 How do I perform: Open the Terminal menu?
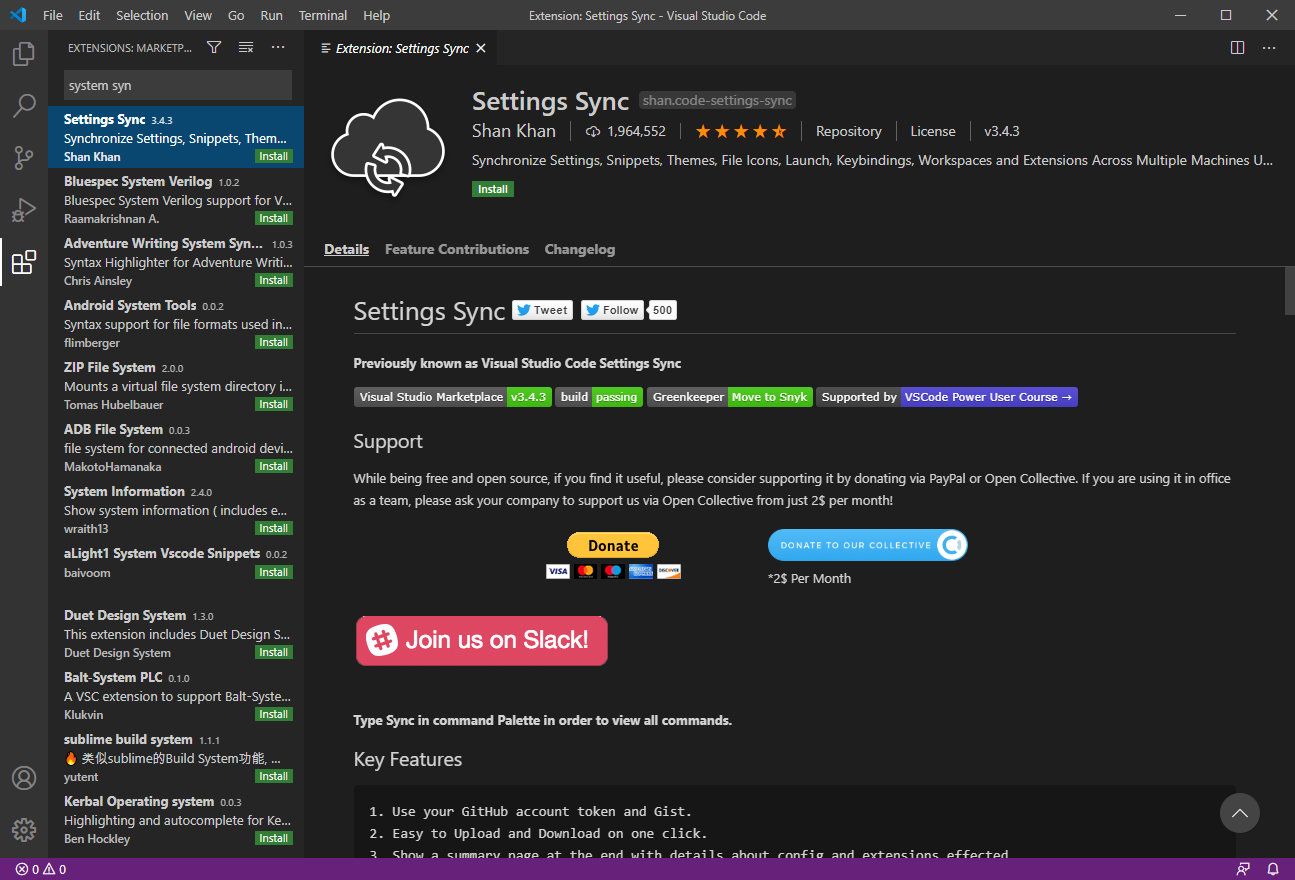point(323,15)
